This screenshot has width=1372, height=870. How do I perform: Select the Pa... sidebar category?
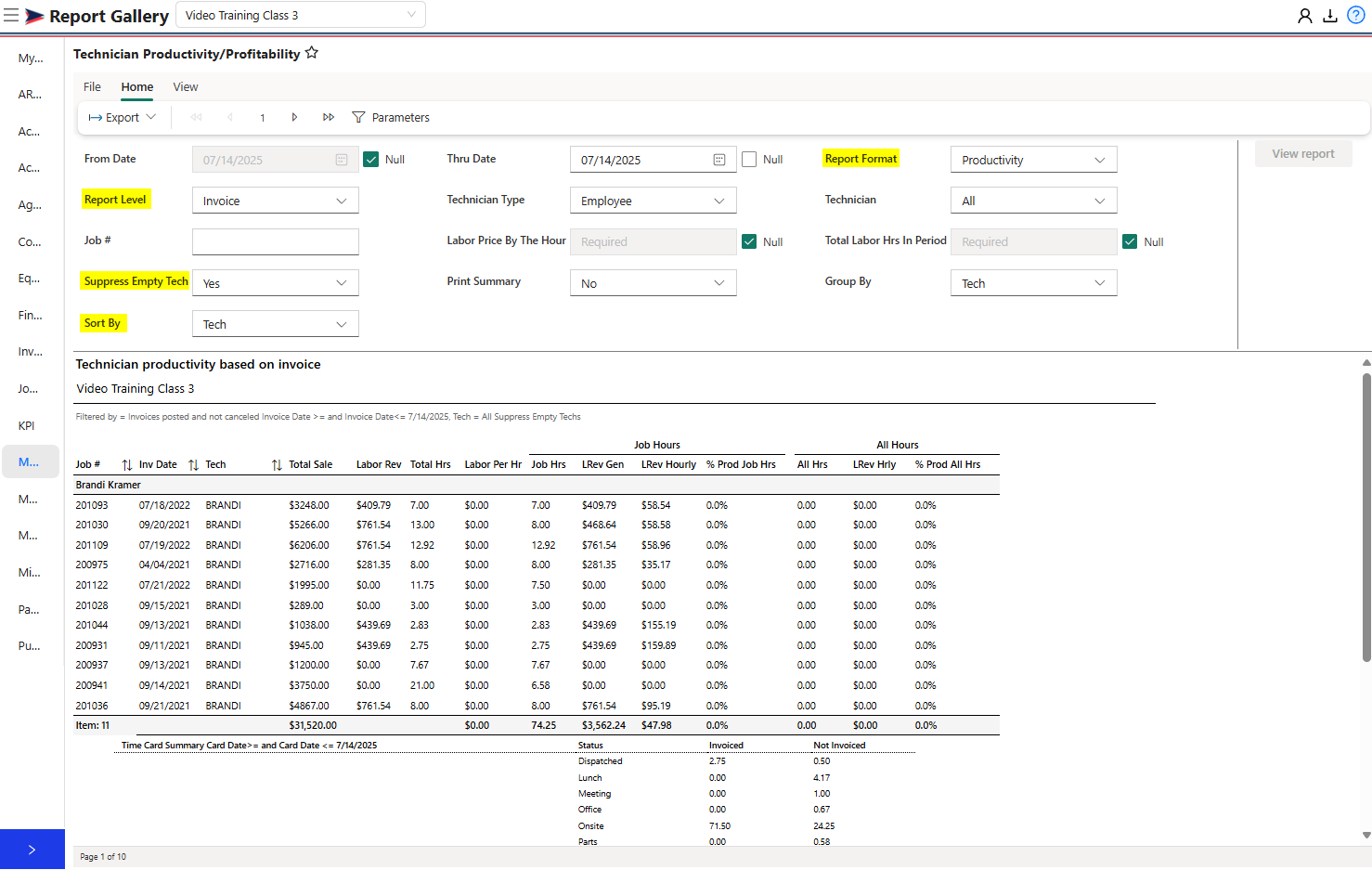[x=31, y=609]
